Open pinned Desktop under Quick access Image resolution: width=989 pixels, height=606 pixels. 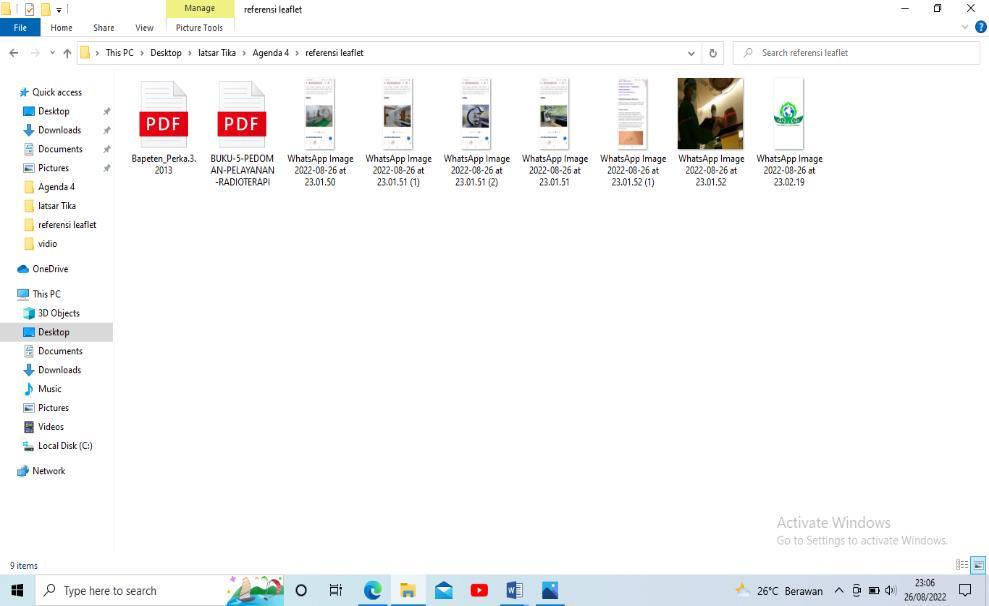[54, 111]
